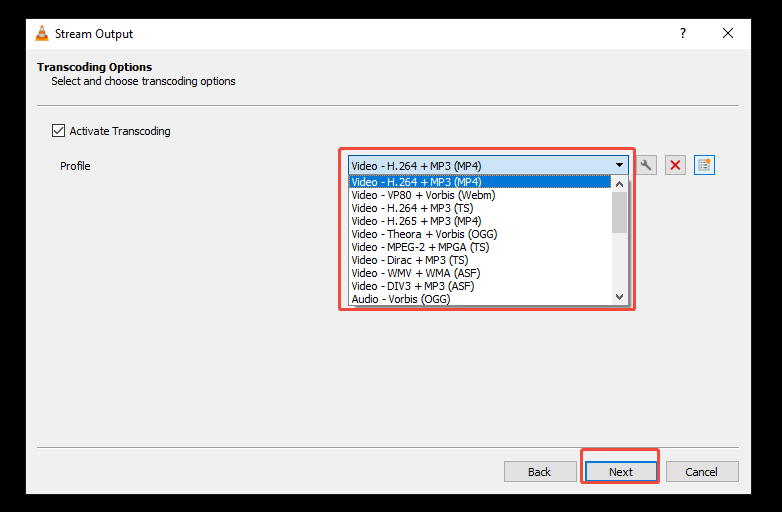The width and height of the screenshot is (782, 512).
Task: Click the Transcoding Options heading
Action: pos(95,67)
